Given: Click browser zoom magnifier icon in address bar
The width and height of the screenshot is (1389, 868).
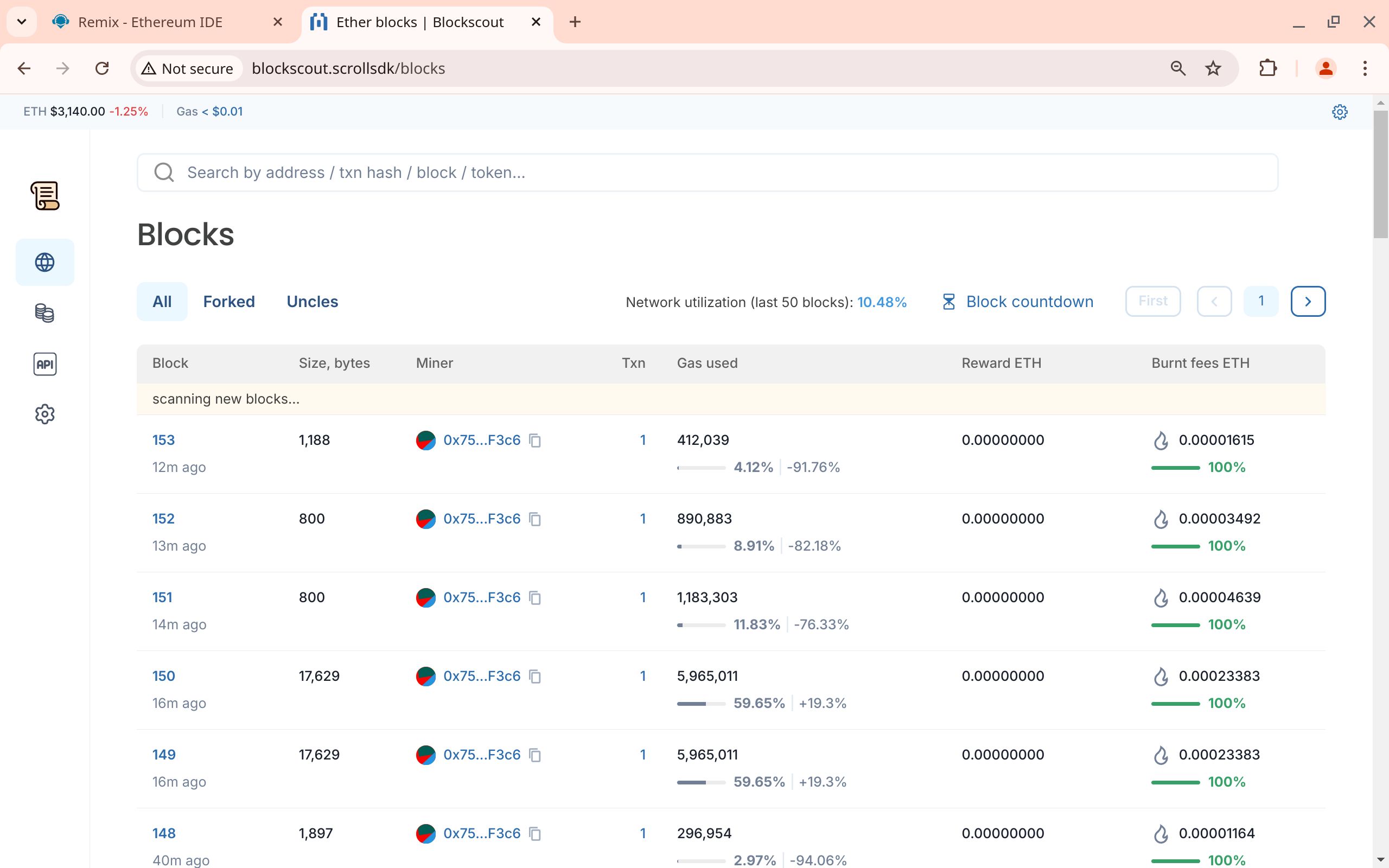Looking at the screenshot, I should [1178, 68].
